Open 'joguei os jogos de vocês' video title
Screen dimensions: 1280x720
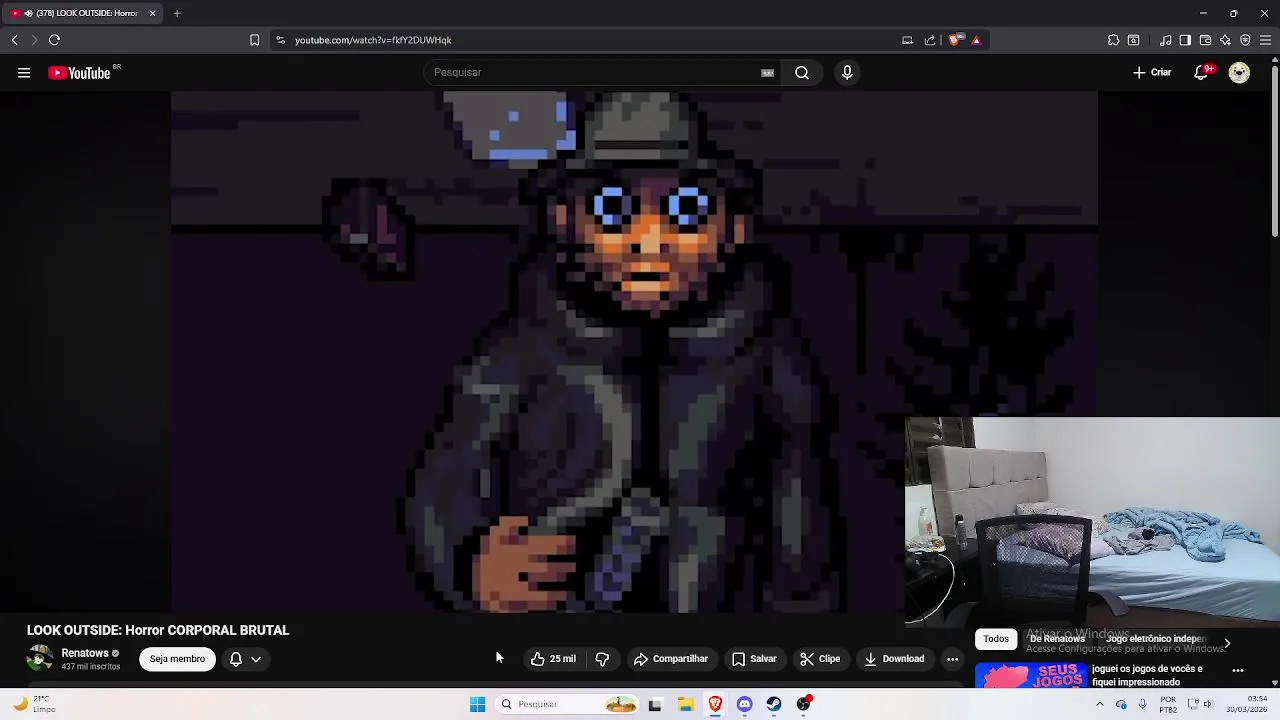(1147, 675)
